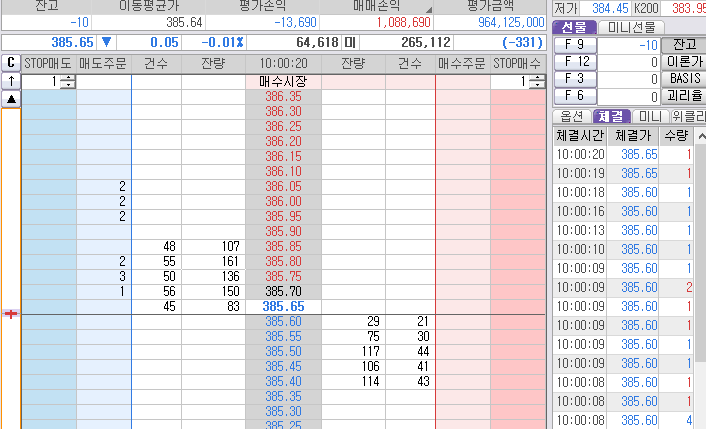Click the 10:00:20 time header
This screenshot has width=706, height=429.
point(283,63)
